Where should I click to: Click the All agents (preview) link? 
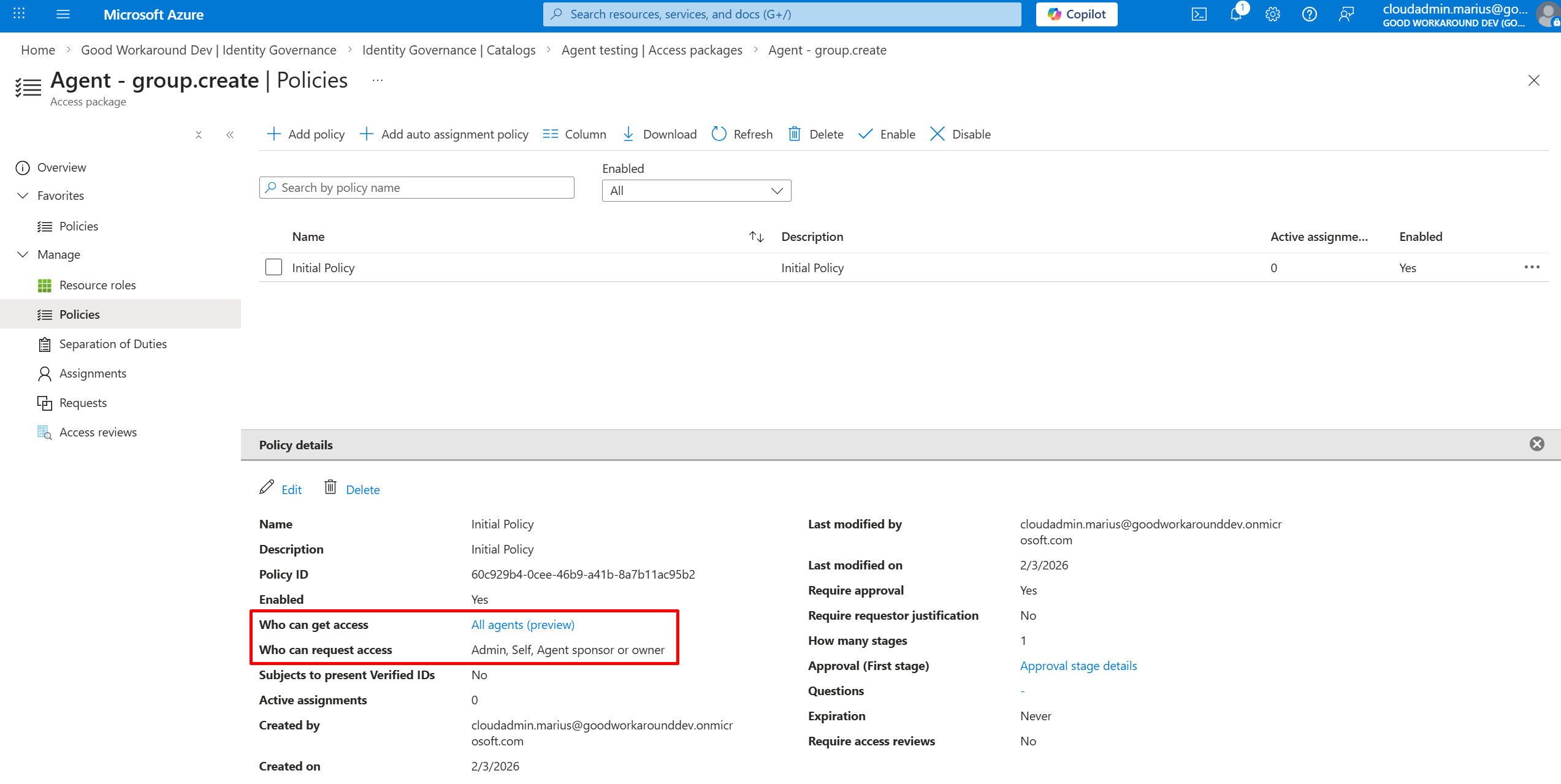tap(522, 625)
